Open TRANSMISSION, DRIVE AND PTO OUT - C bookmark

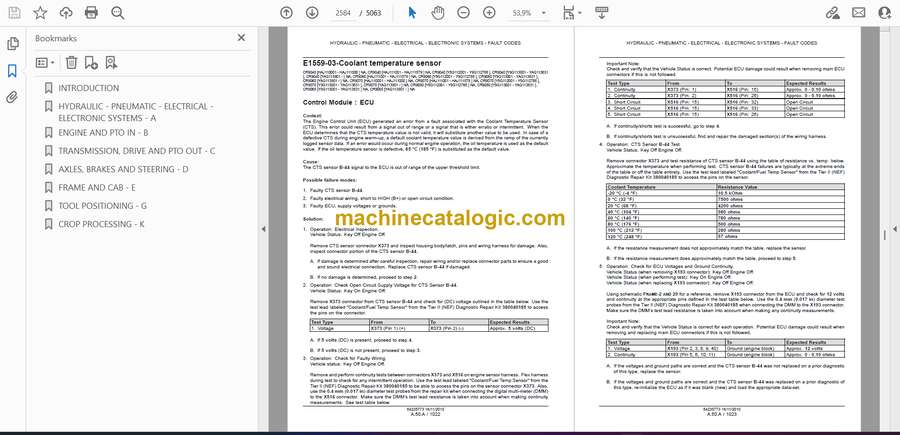click(x=137, y=151)
